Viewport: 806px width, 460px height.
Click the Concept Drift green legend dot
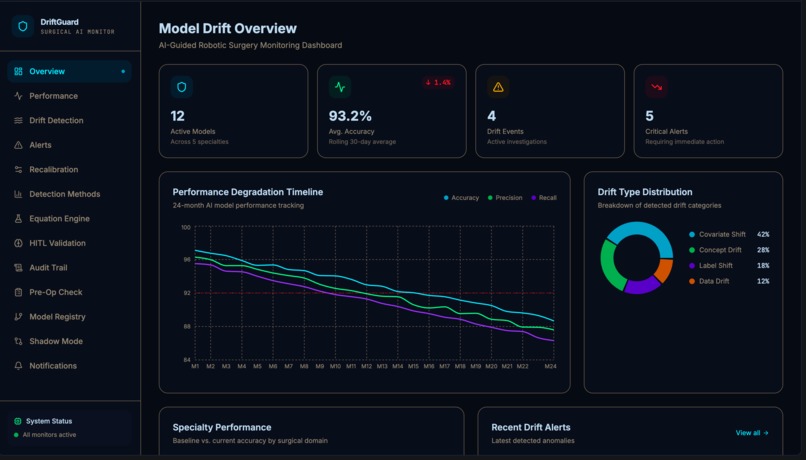(x=692, y=250)
